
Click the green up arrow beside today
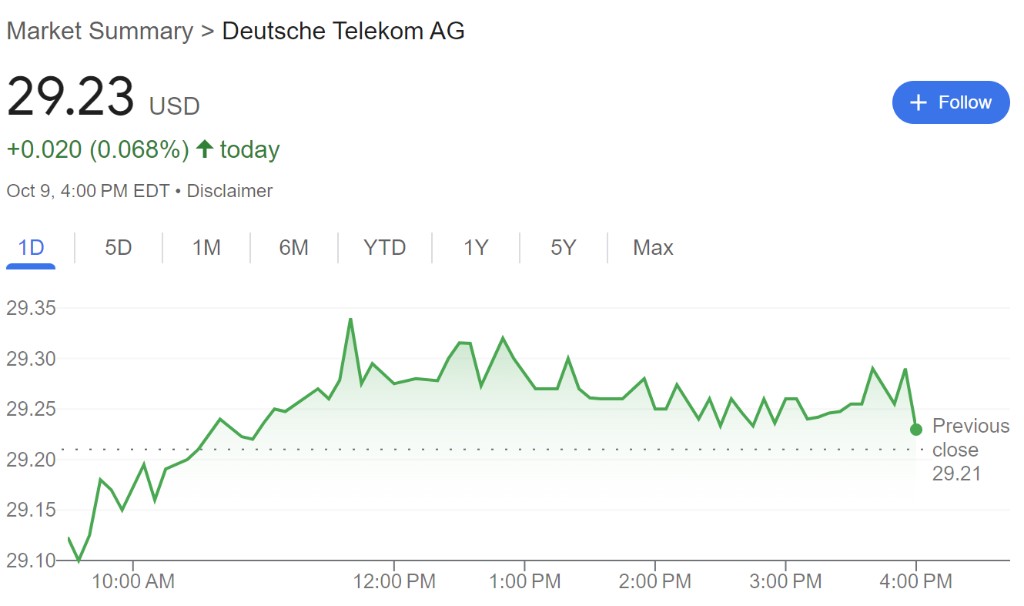[x=204, y=150]
